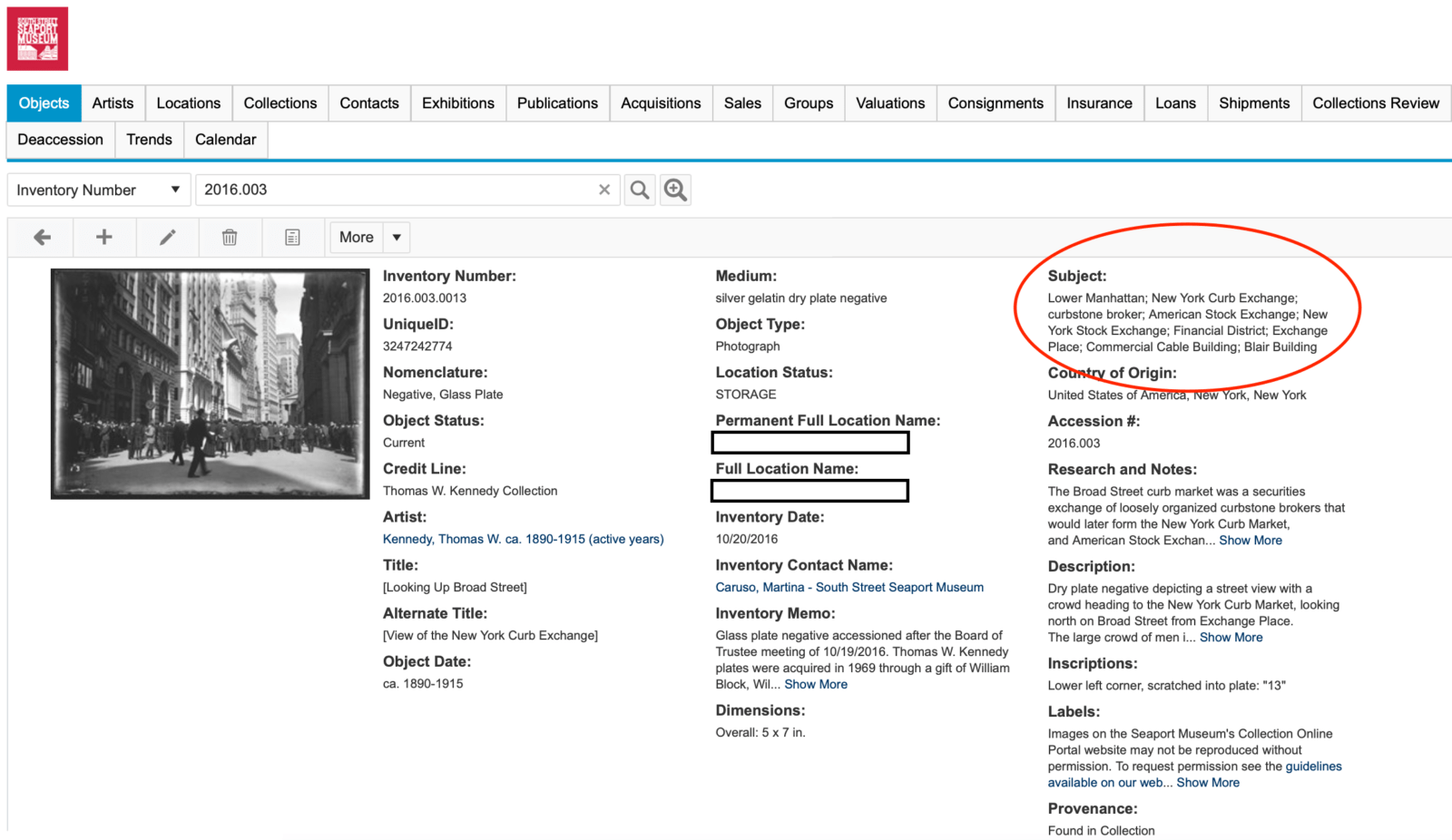The image size is (1452, 840).
Task: Open the More dropdown arrow
Action: [x=396, y=237]
